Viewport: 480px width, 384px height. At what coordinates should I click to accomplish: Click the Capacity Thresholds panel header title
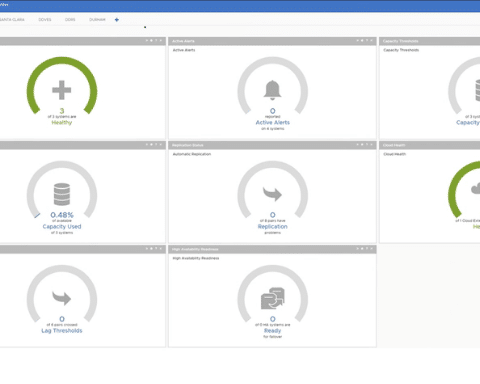pos(400,41)
